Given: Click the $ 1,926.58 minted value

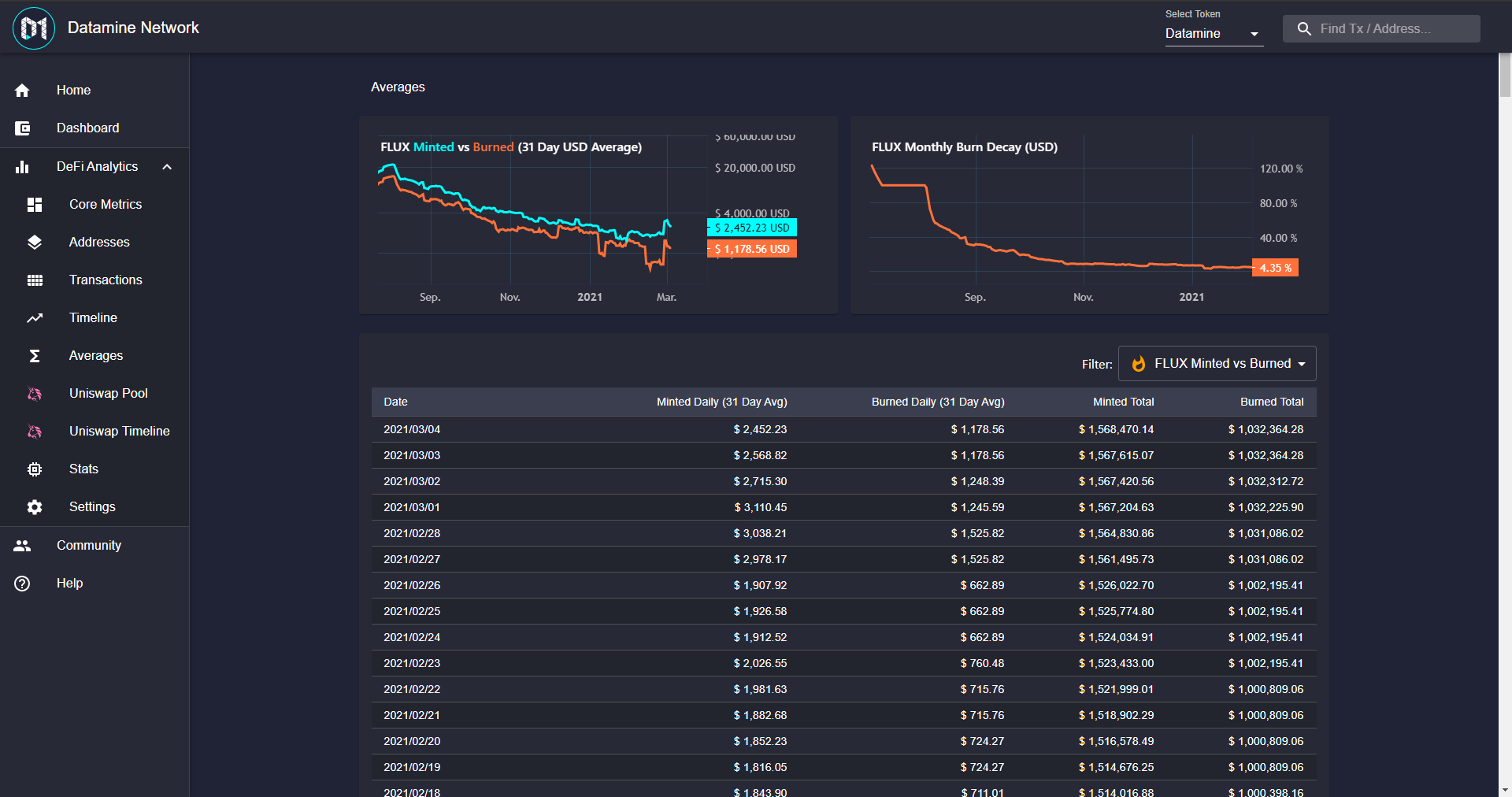Looking at the screenshot, I should point(760,612).
